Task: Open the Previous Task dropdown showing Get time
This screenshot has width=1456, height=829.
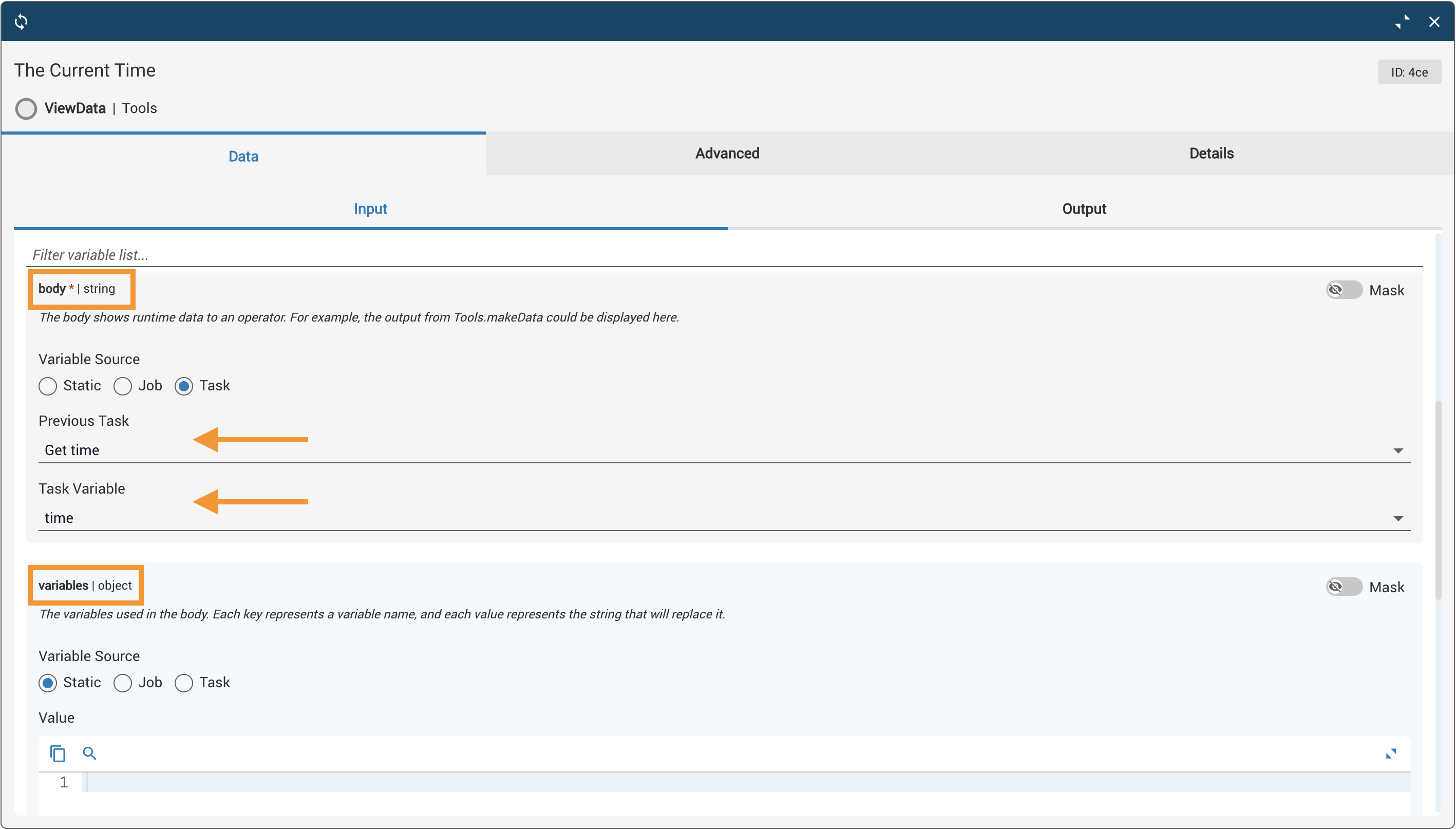Action: pyautogui.click(x=723, y=450)
